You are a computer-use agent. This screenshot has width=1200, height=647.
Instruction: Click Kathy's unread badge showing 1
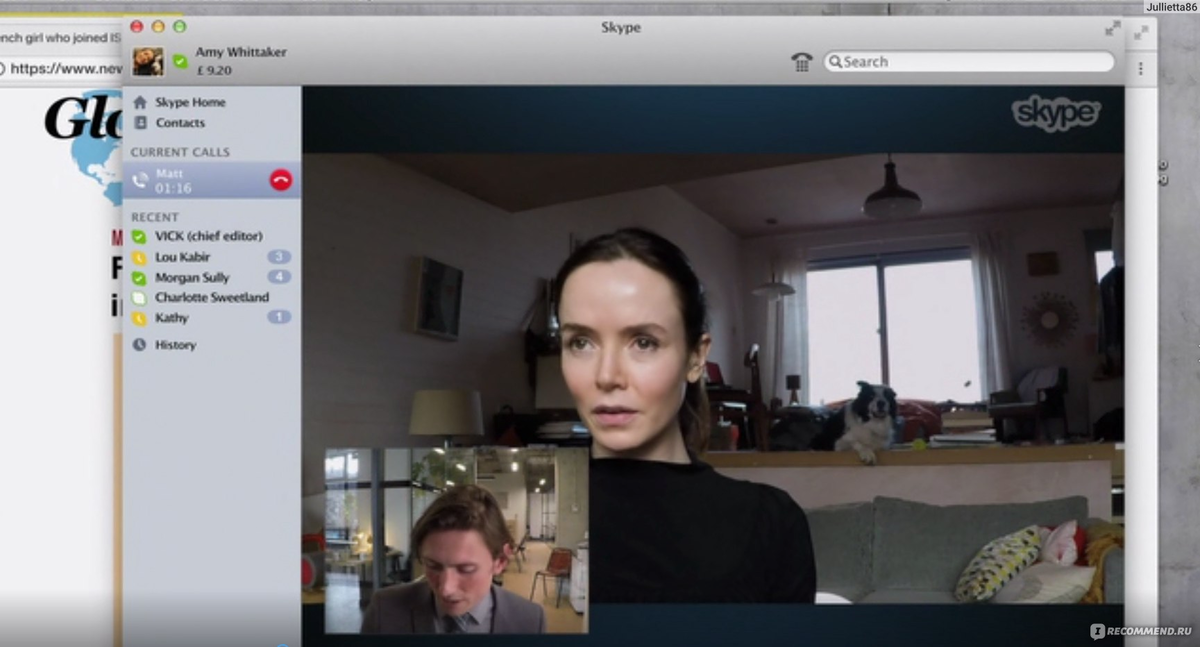click(279, 317)
